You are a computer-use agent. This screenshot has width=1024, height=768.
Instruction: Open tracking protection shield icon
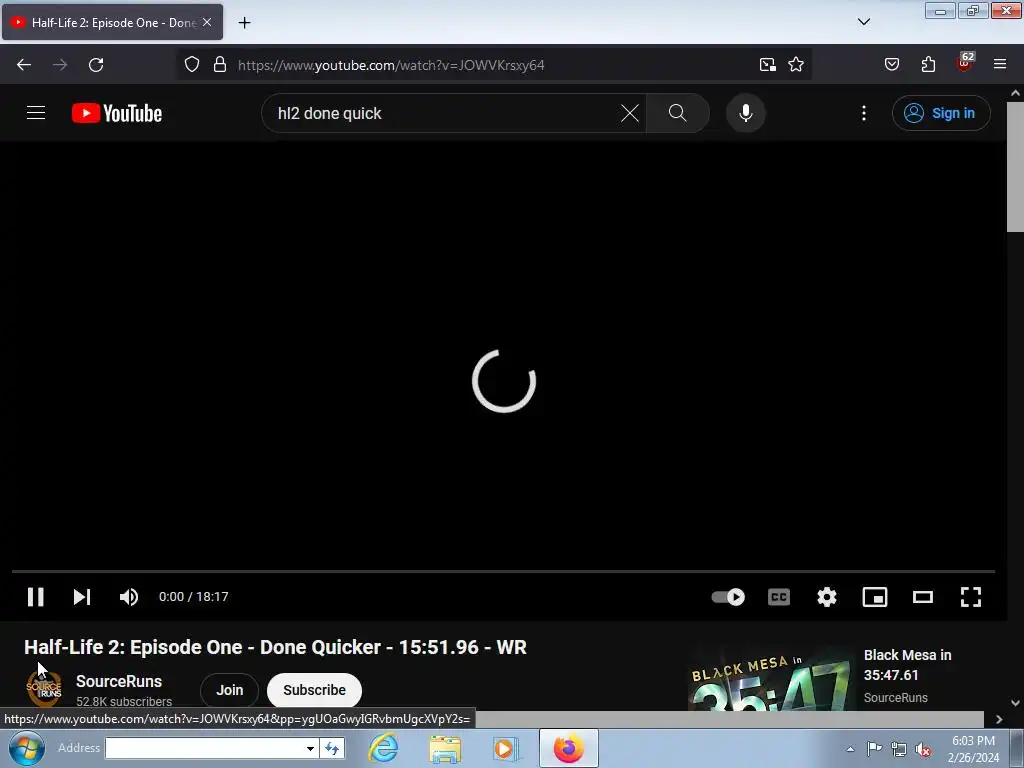(191, 65)
